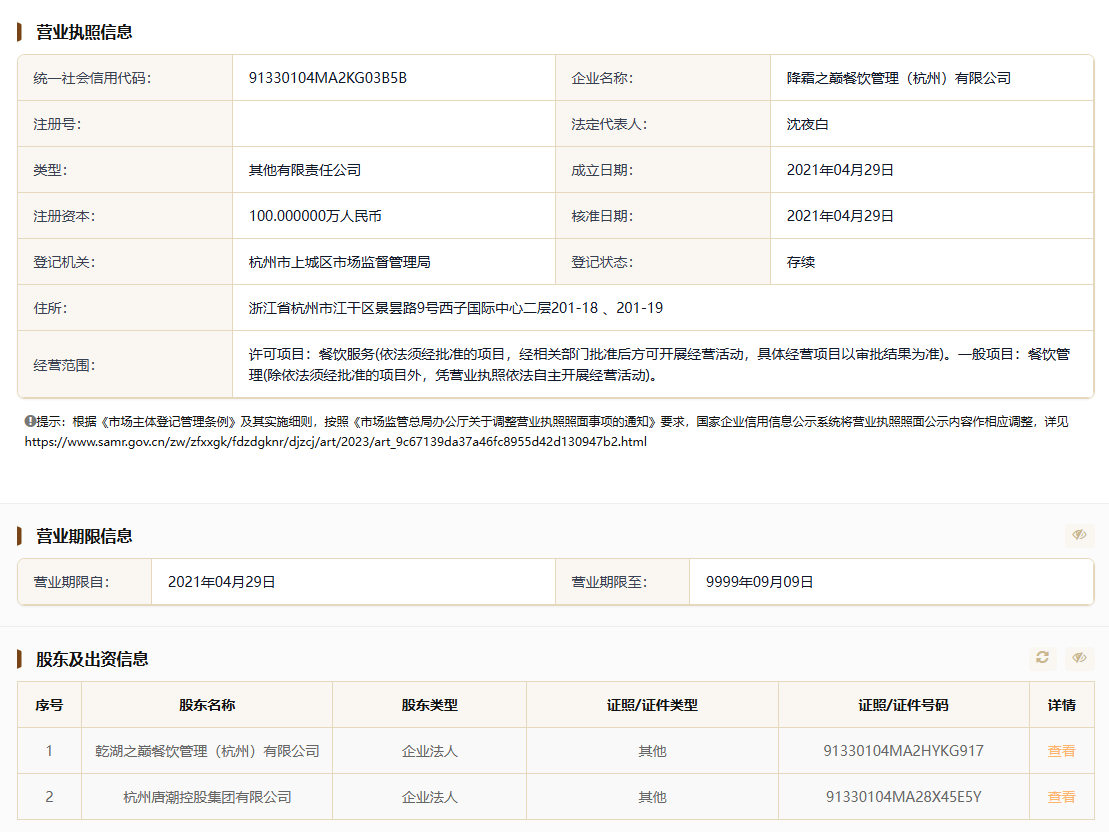Viewport: 1109px width, 832px height.
Task: Refresh the 股东及出资信息 table
Action: coord(1043,658)
